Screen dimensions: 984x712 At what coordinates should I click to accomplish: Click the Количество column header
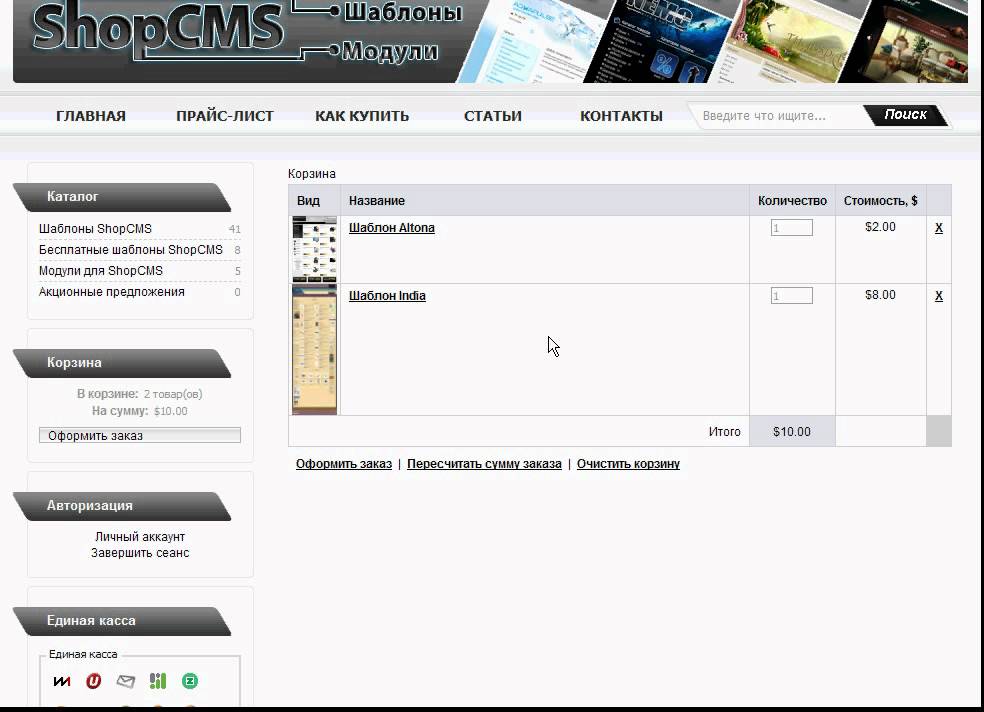(x=792, y=201)
